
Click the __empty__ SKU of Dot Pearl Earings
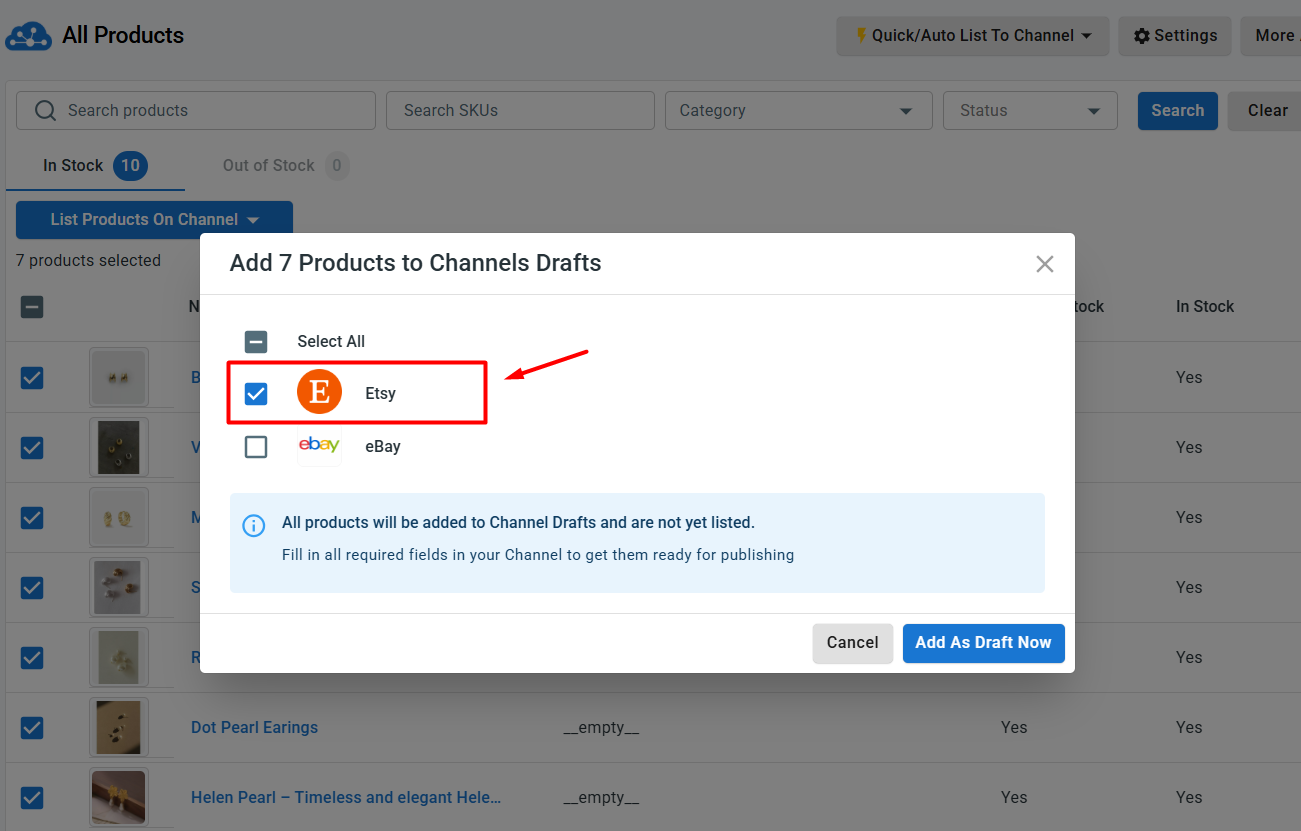point(601,727)
